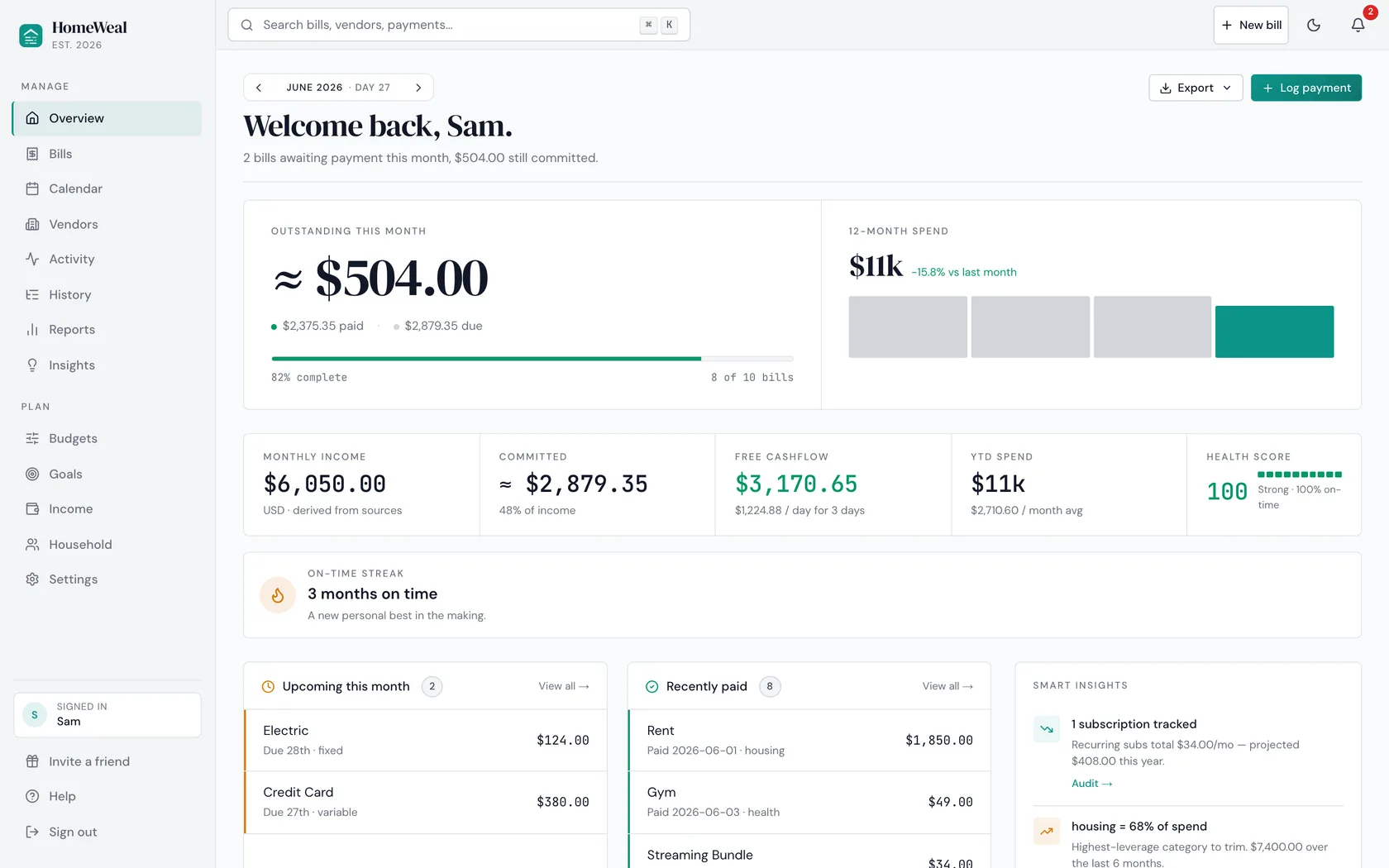Click the Recently paid count badge showing 8
Image resolution: width=1389 pixels, height=868 pixels.
tap(770, 686)
